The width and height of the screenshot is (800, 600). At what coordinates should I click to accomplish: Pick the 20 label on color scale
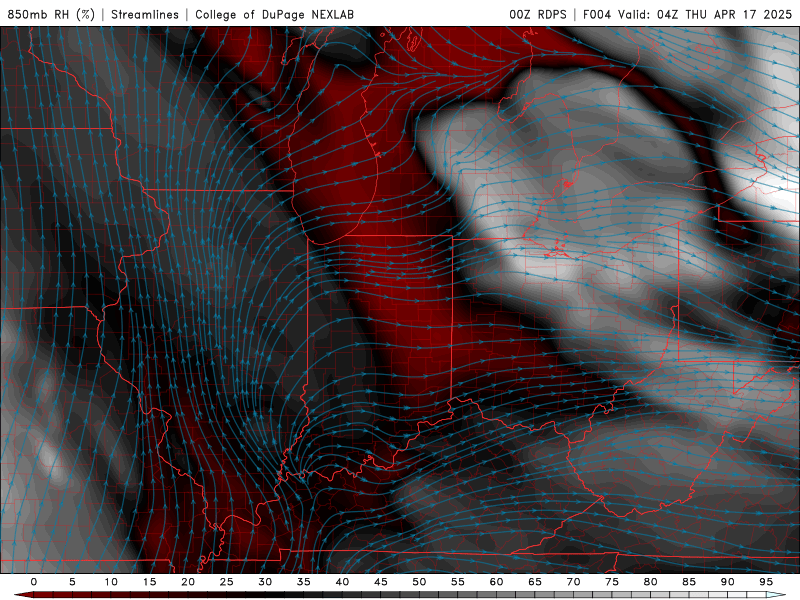[x=188, y=582]
